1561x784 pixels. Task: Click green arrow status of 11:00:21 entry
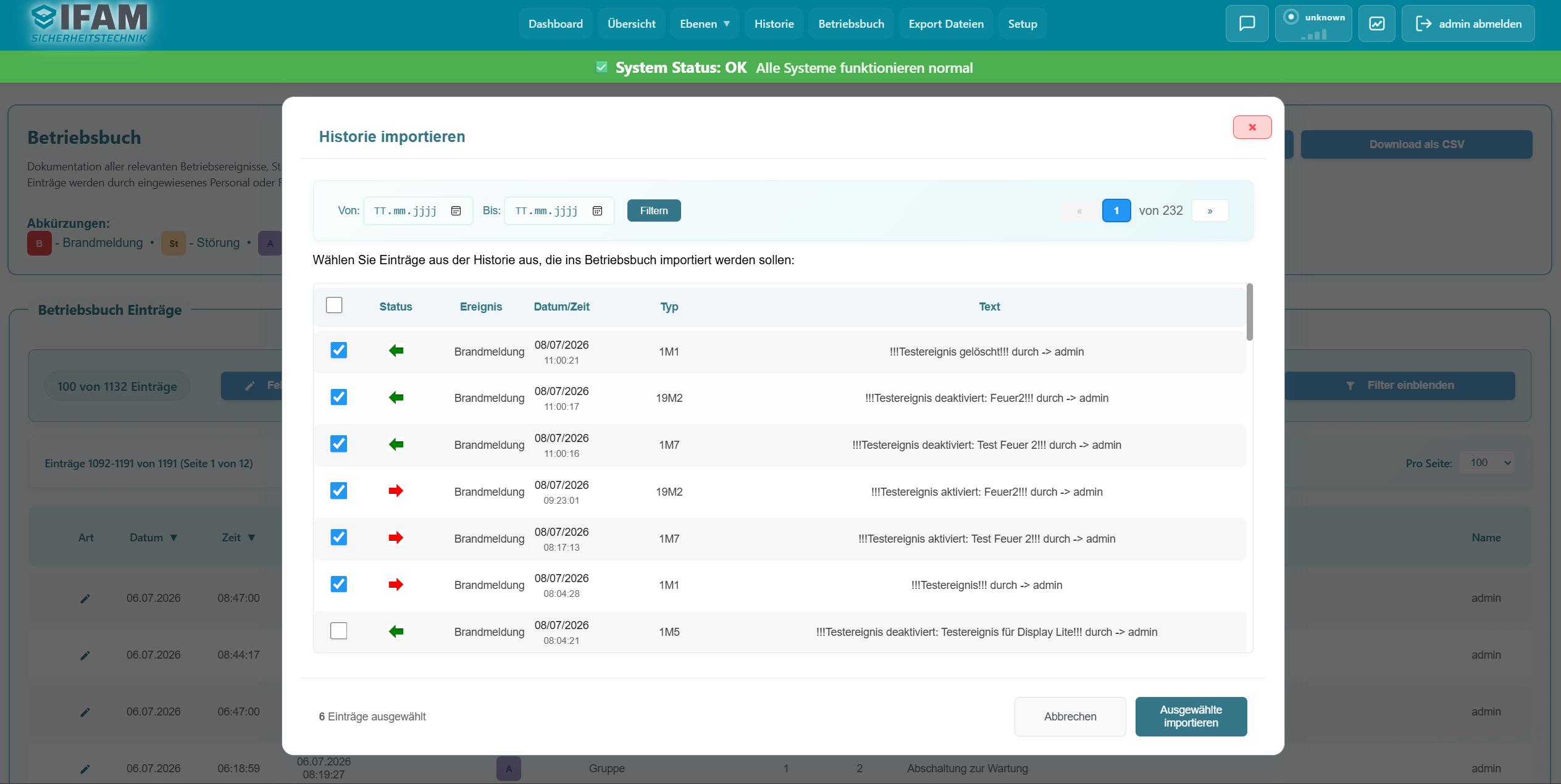coord(396,351)
